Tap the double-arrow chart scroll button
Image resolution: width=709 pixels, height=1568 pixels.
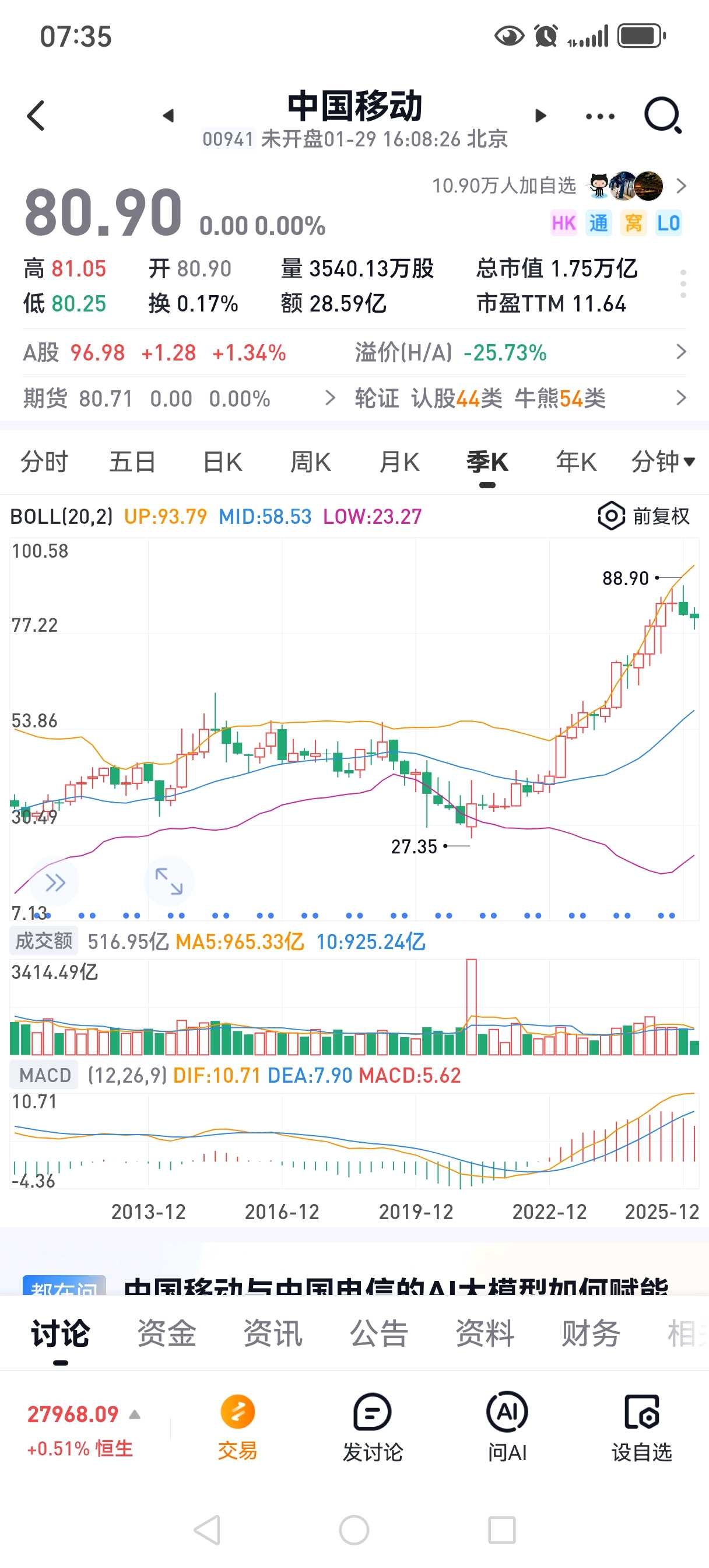[55, 882]
